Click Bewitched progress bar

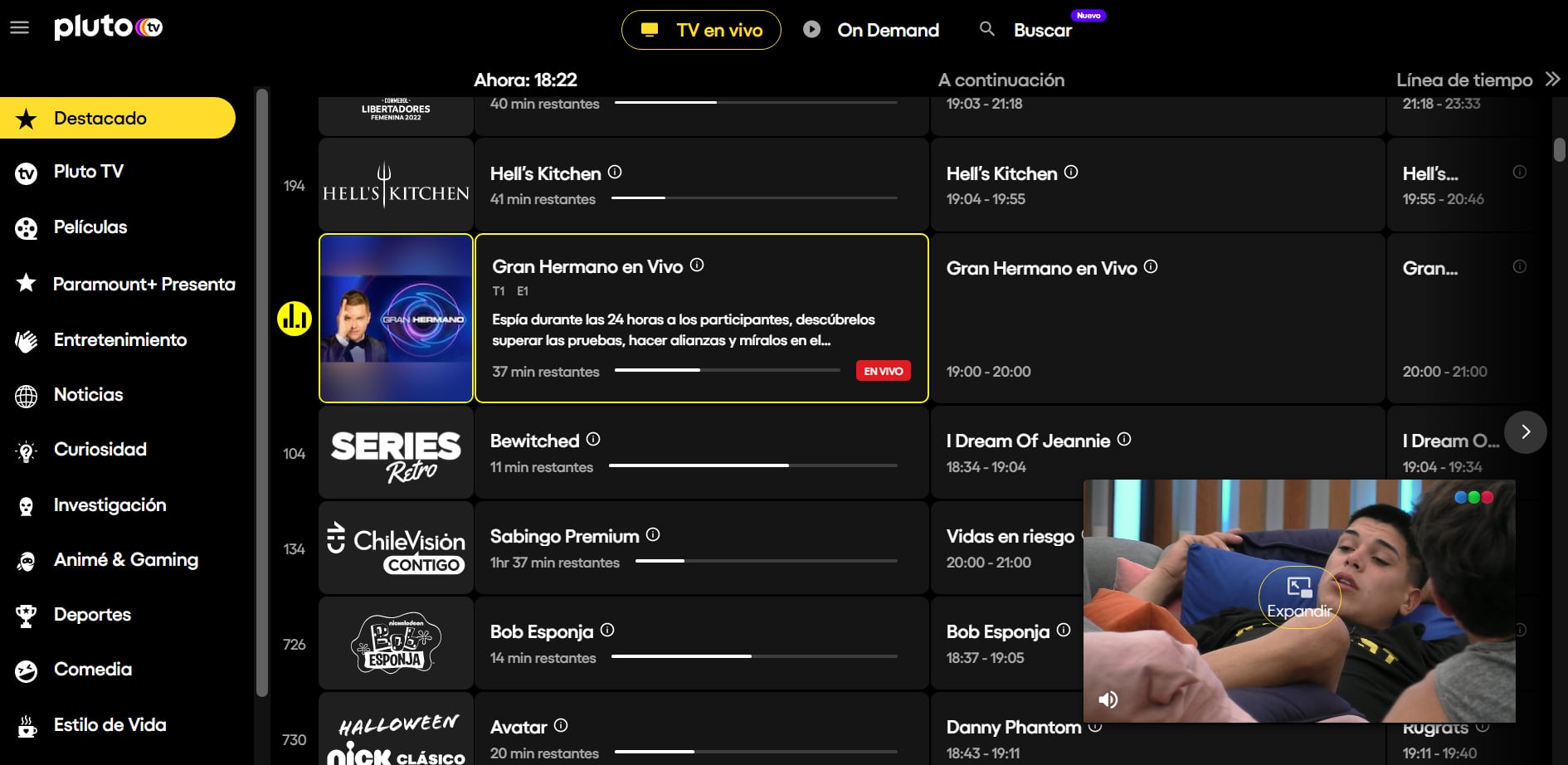click(x=753, y=465)
